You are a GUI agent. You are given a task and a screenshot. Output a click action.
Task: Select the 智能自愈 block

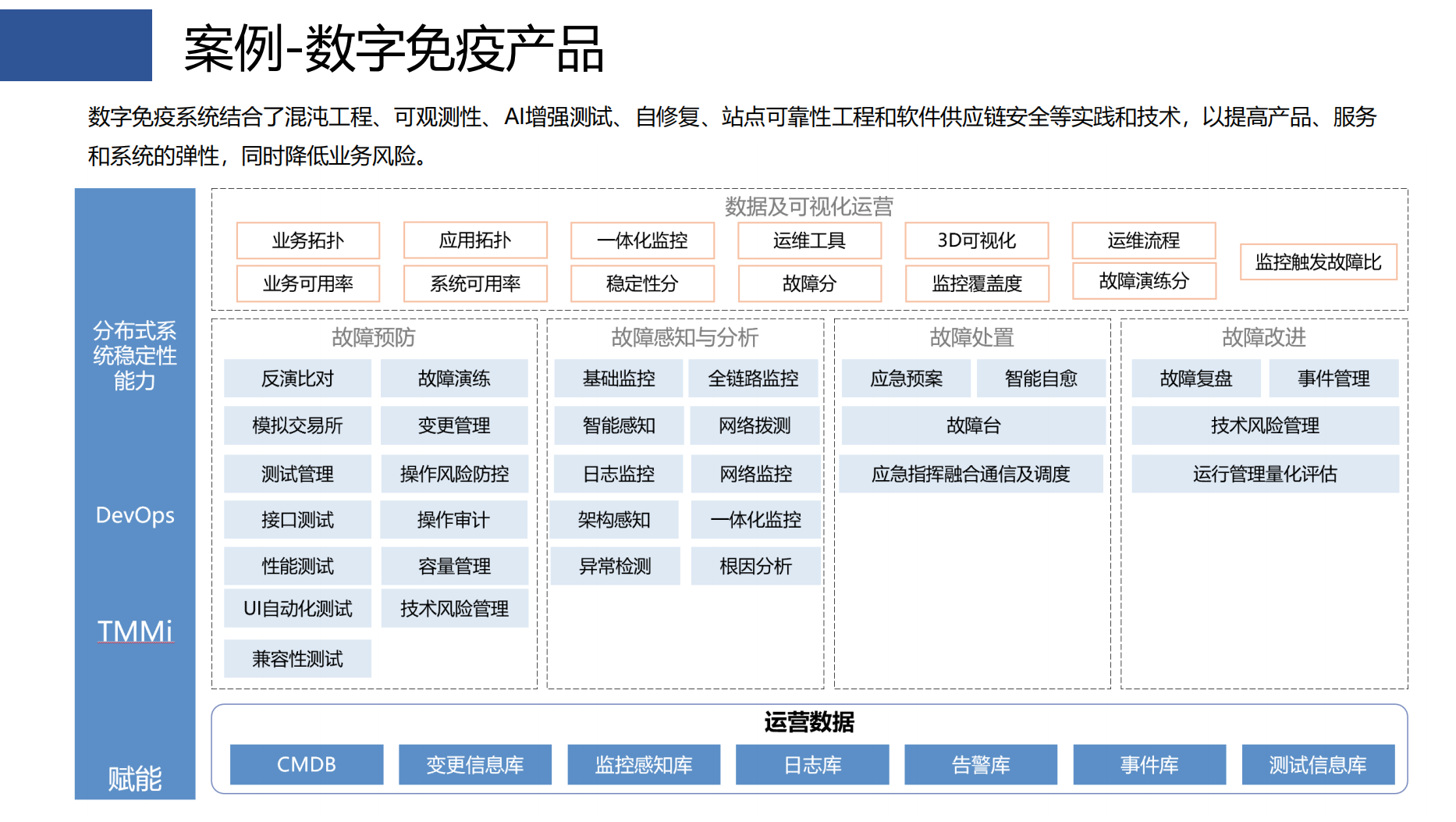tap(1040, 379)
